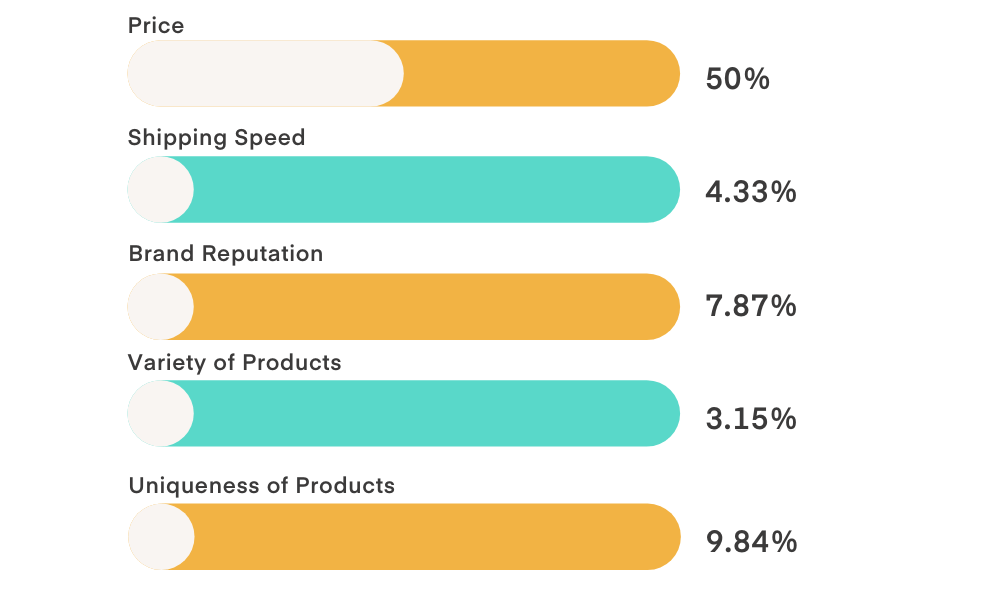Click the teal Variety of Products bar
The width and height of the screenshot is (987, 612).
tap(435, 413)
